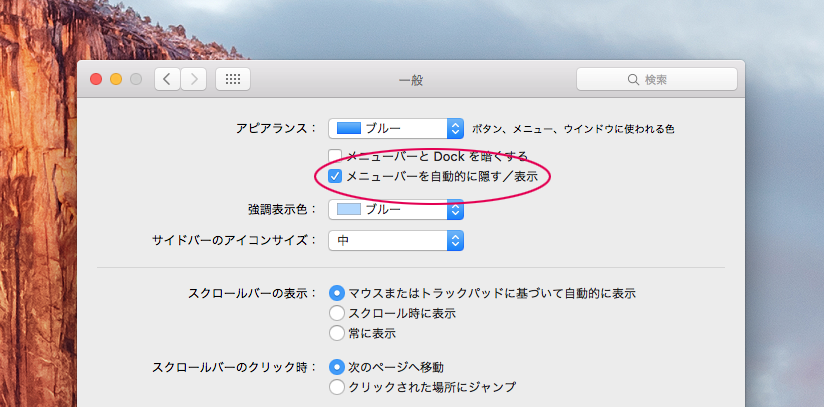Select 常に表示 radio option
The width and height of the screenshot is (824, 407).
[x=336, y=333]
